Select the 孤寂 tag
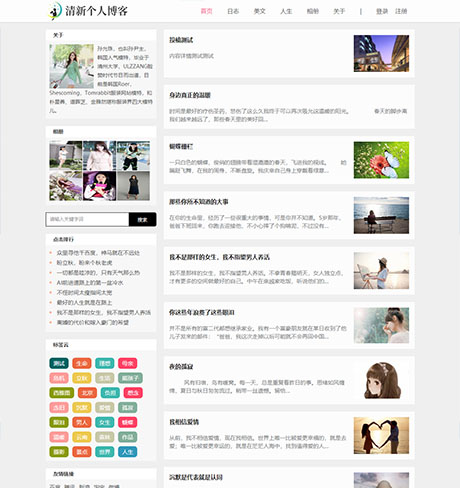This screenshot has height=488, width=460. point(127,407)
